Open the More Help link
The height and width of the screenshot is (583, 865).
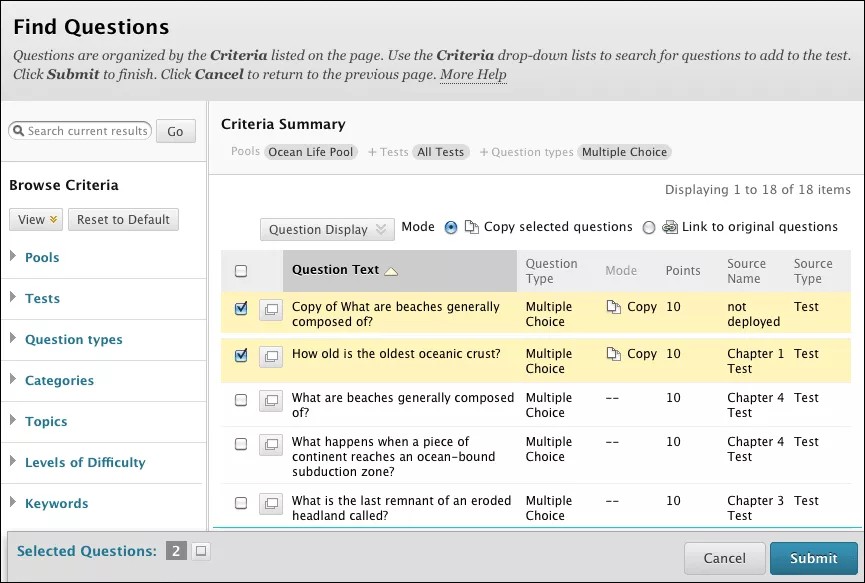pos(473,74)
